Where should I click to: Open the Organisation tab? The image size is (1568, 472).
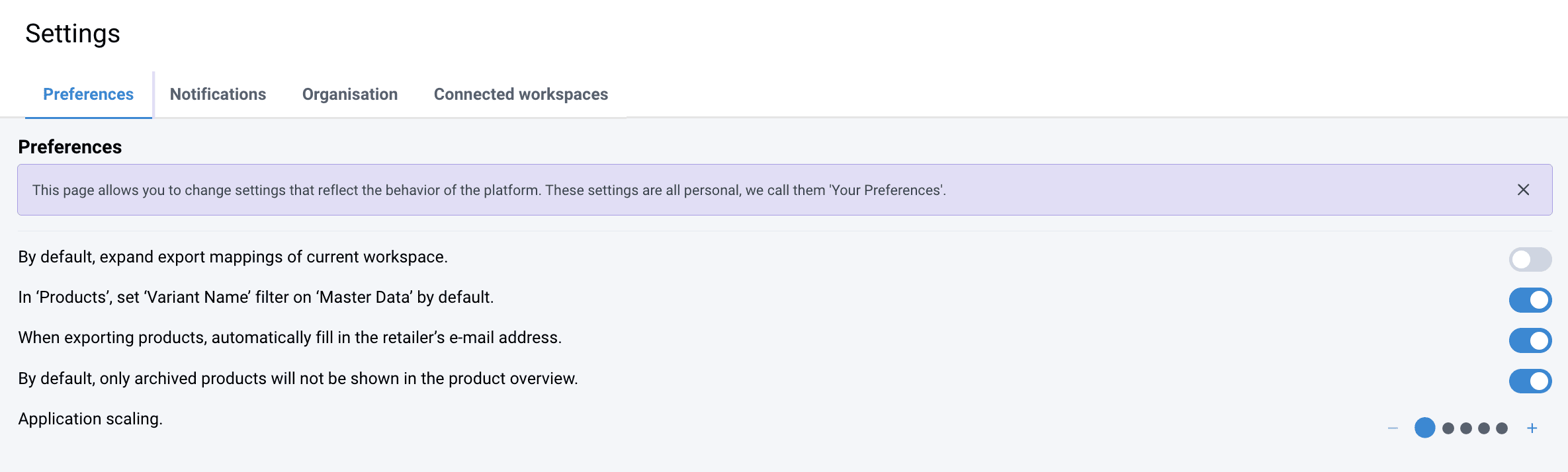pos(350,95)
